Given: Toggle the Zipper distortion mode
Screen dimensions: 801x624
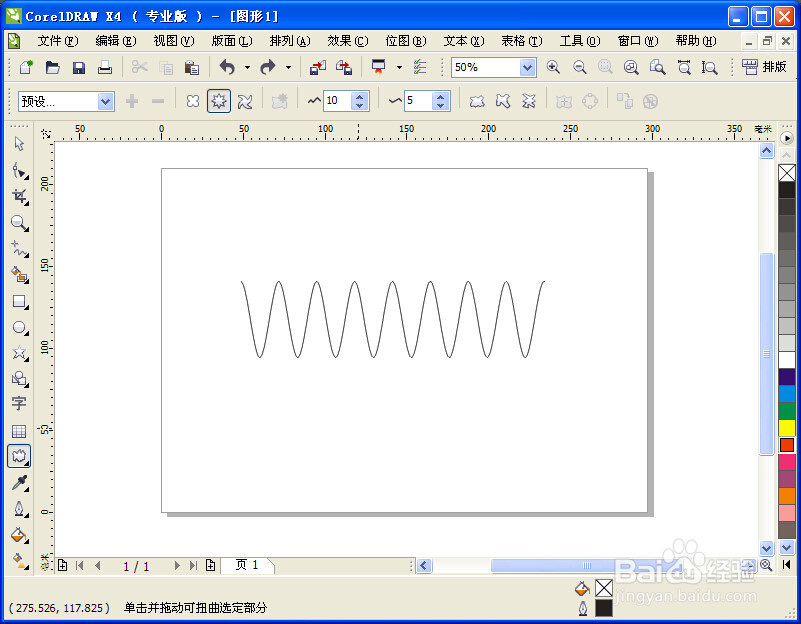Looking at the screenshot, I should pos(219,101).
